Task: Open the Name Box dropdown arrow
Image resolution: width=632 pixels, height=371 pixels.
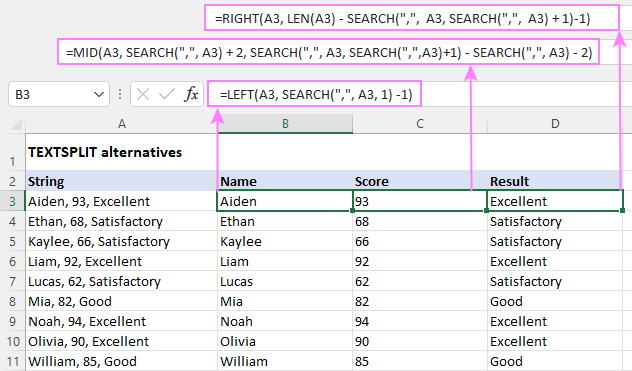Action: [99, 94]
